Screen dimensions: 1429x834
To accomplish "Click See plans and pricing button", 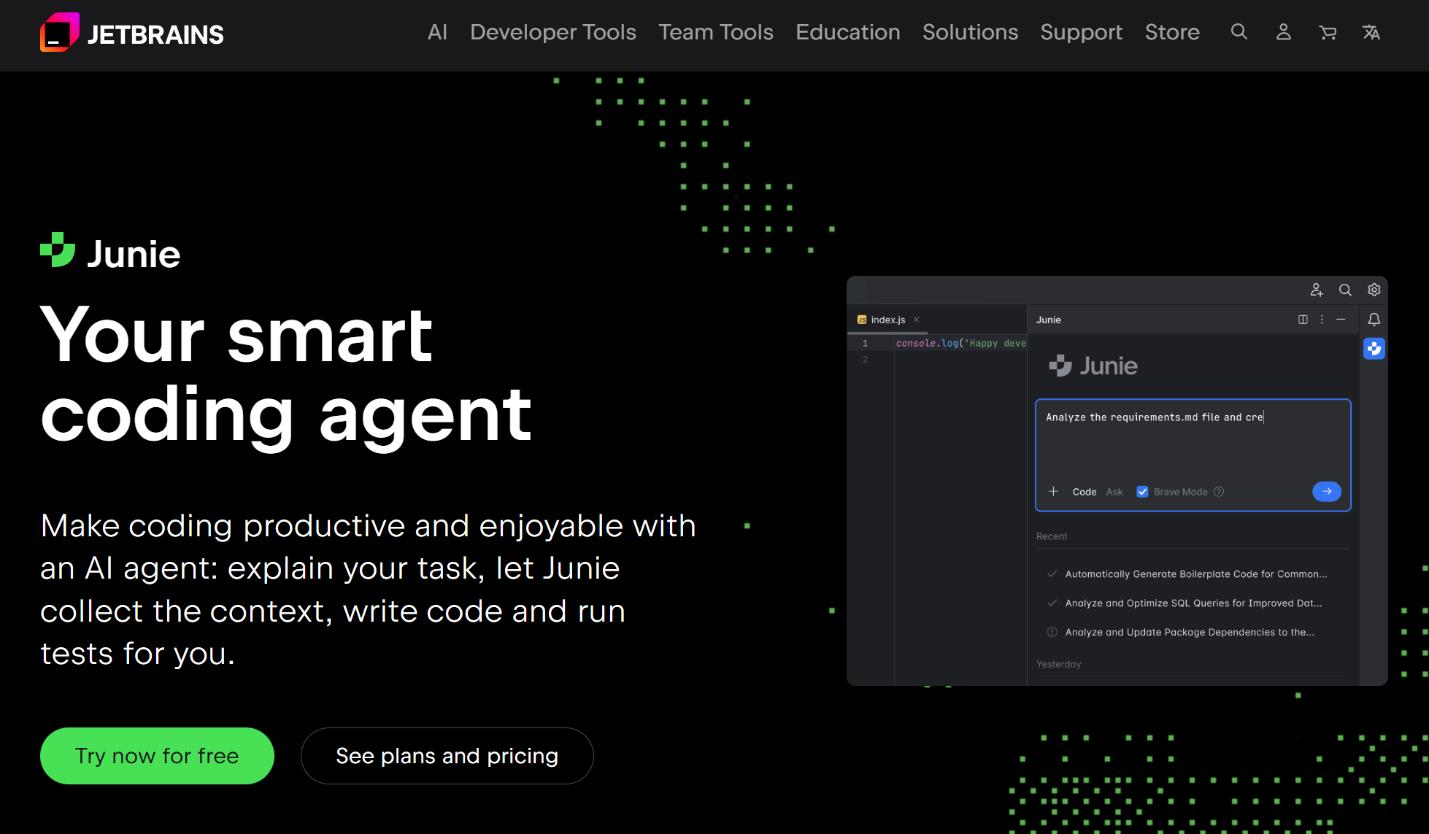I will point(447,756).
